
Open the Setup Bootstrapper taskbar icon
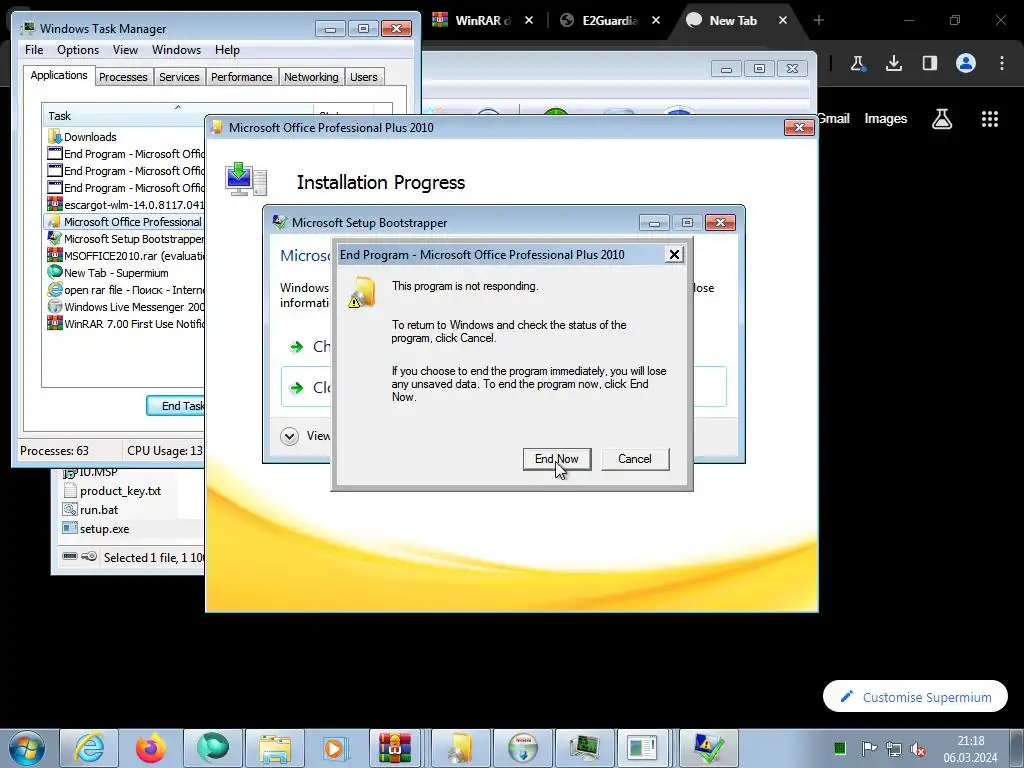click(x=708, y=748)
